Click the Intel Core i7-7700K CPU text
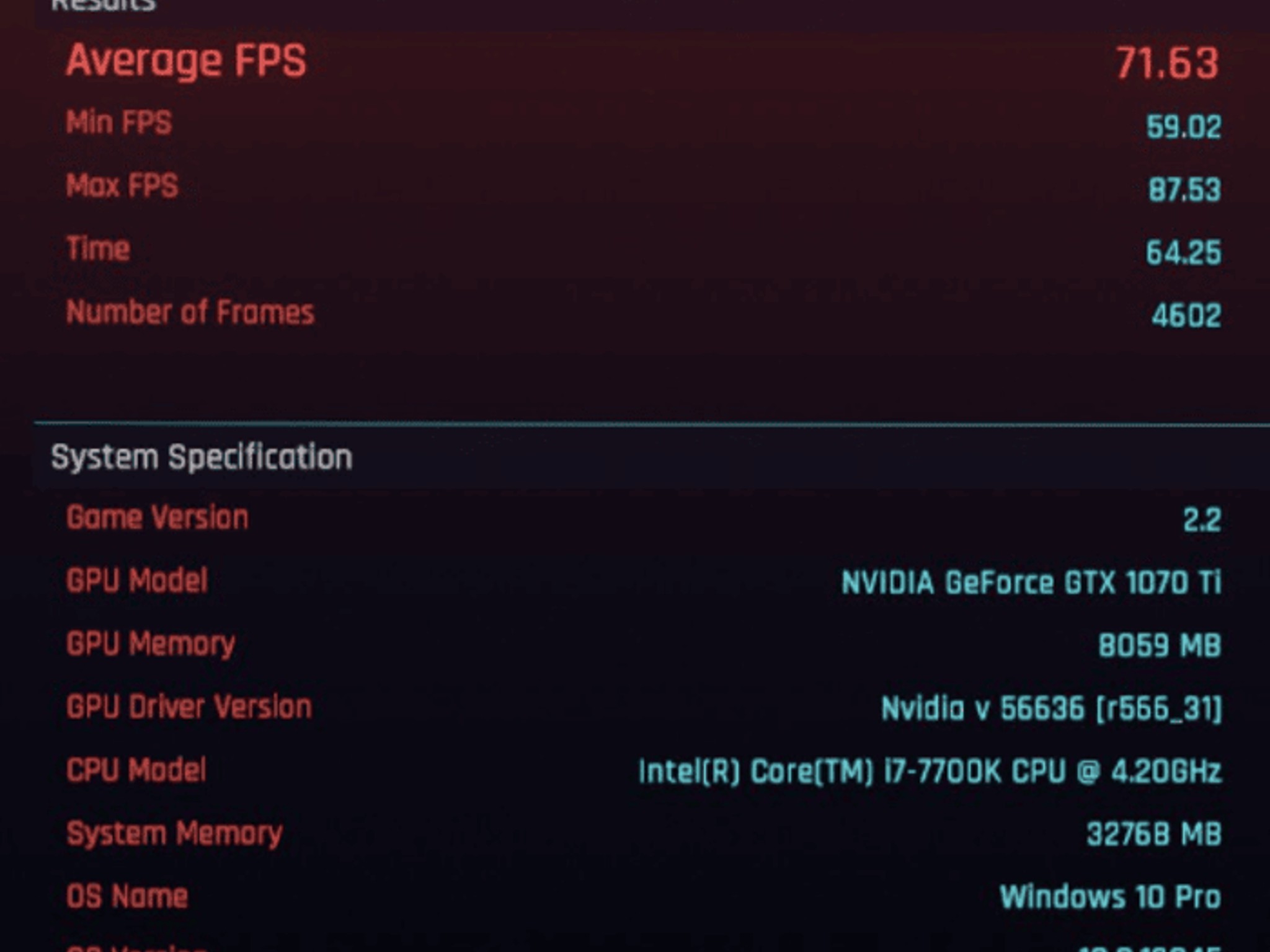Image resolution: width=1270 pixels, height=952 pixels. [930, 772]
